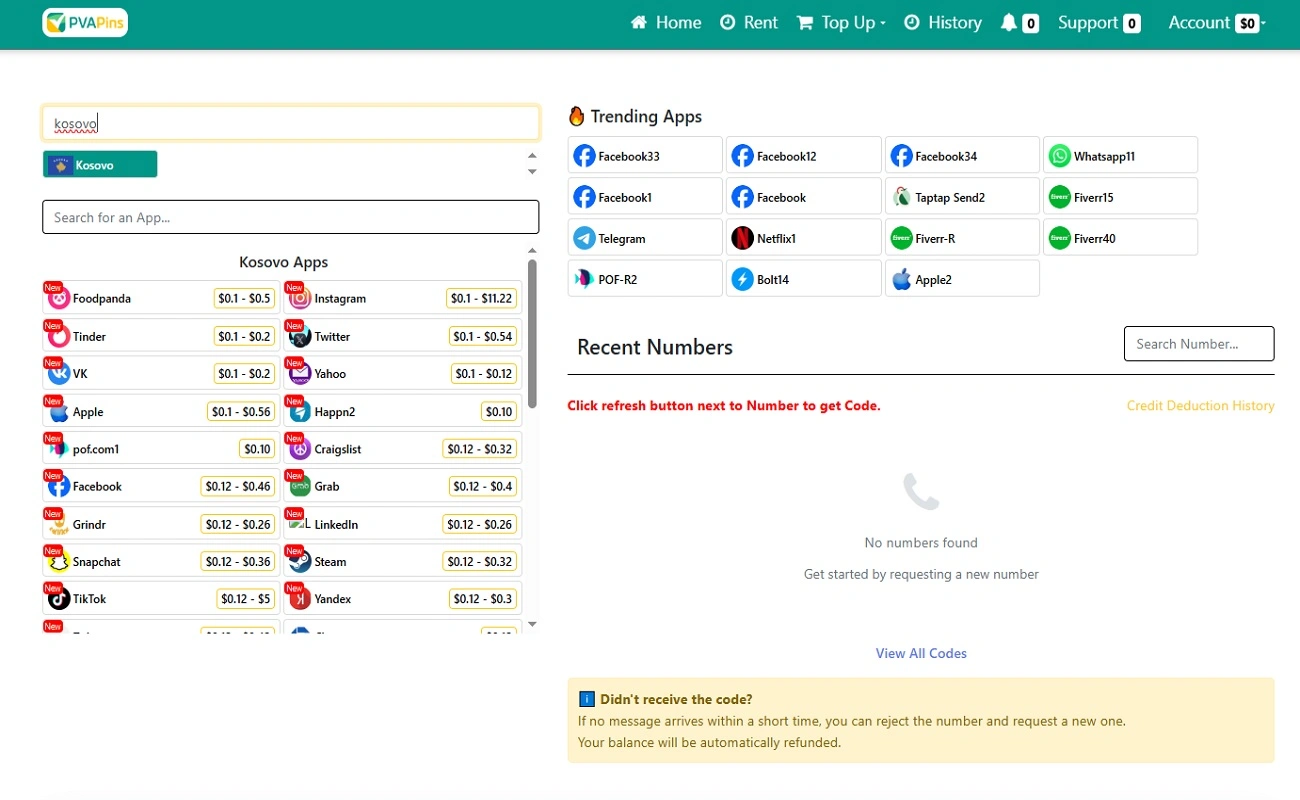
Task: Choose the Facebook1 trending app
Action: point(645,197)
